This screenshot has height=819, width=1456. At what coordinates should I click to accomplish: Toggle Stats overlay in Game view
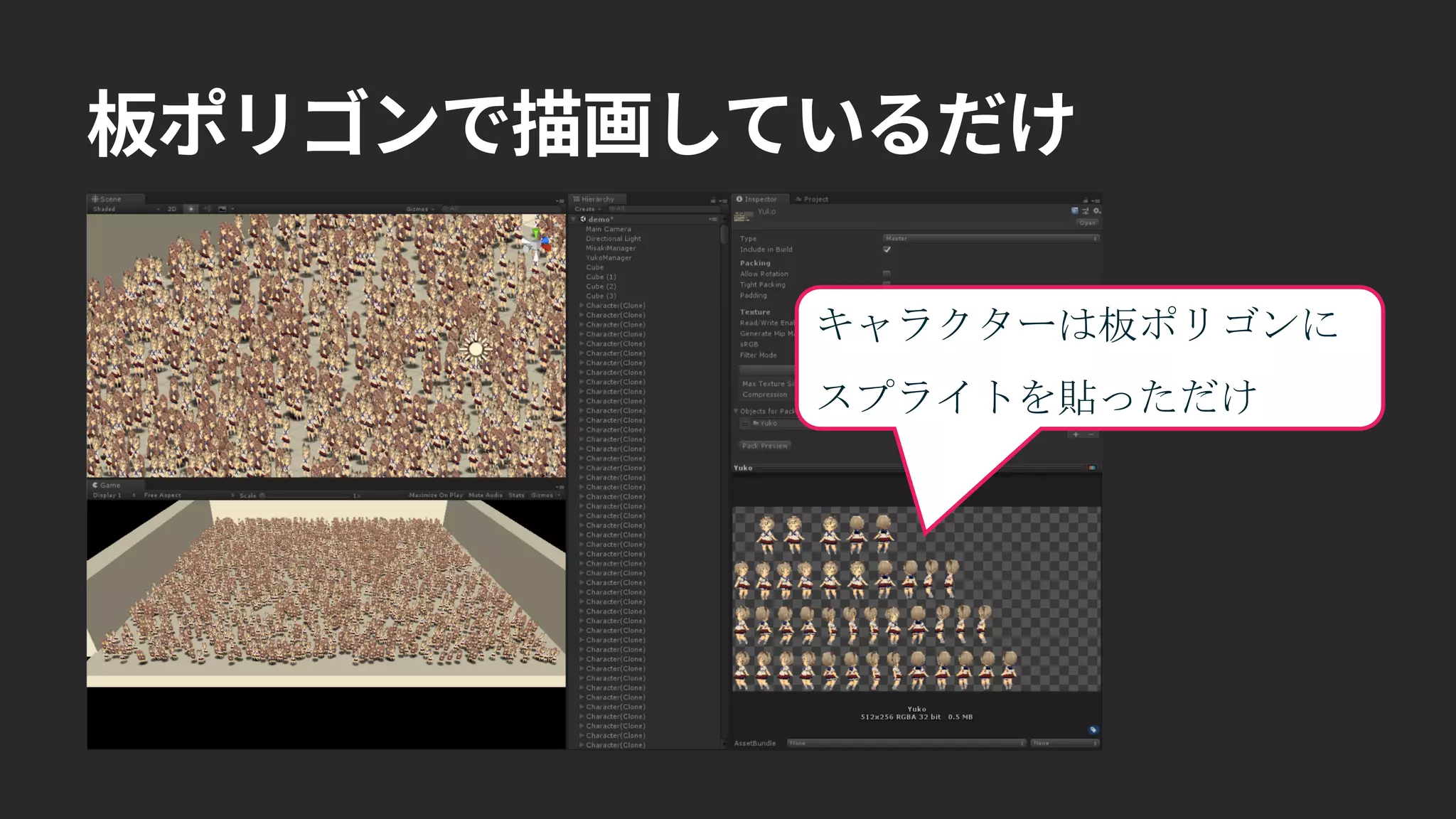[517, 496]
